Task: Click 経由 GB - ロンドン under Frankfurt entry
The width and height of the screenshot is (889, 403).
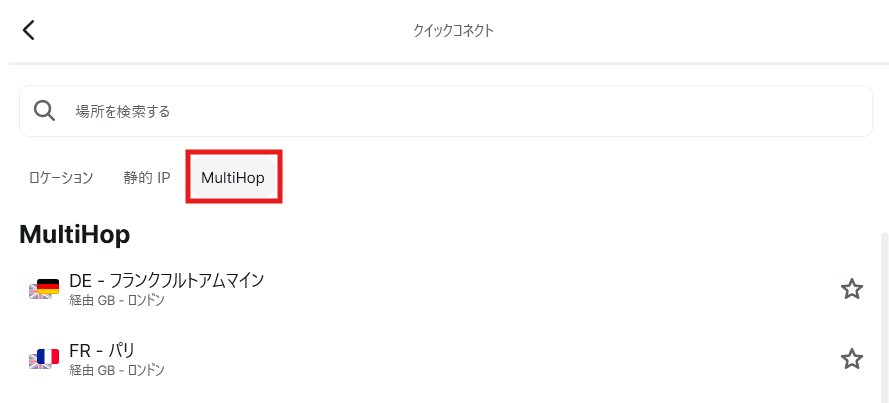Action: point(117,300)
